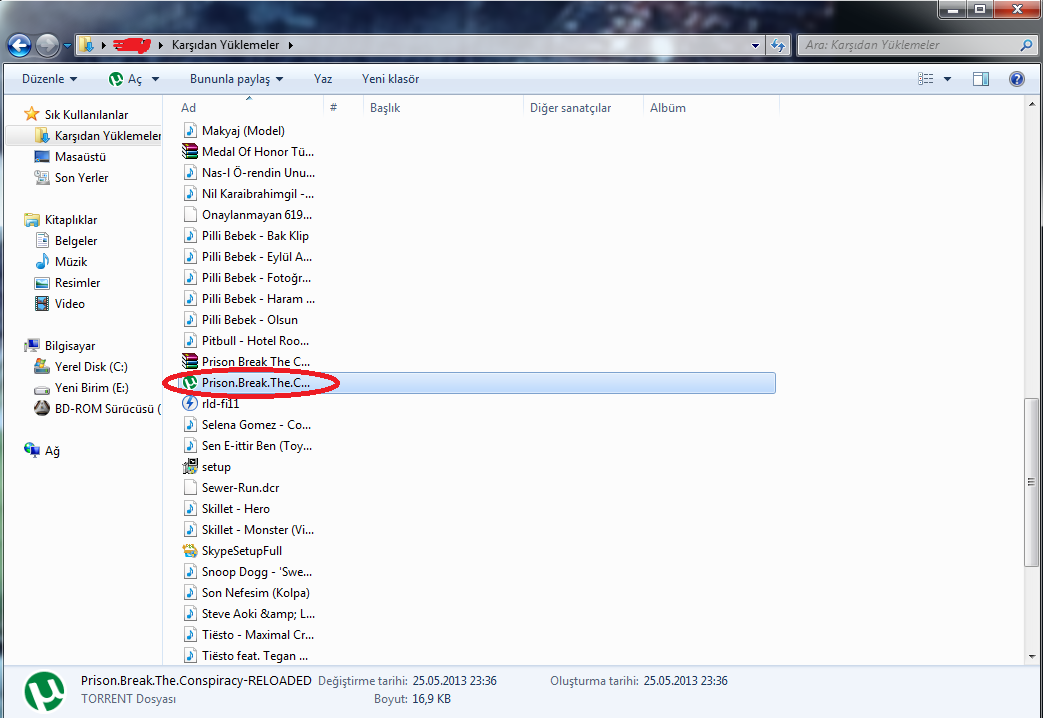Click Yeni klasör button
Image resolution: width=1043 pixels, height=718 pixels.
[x=390, y=79]
